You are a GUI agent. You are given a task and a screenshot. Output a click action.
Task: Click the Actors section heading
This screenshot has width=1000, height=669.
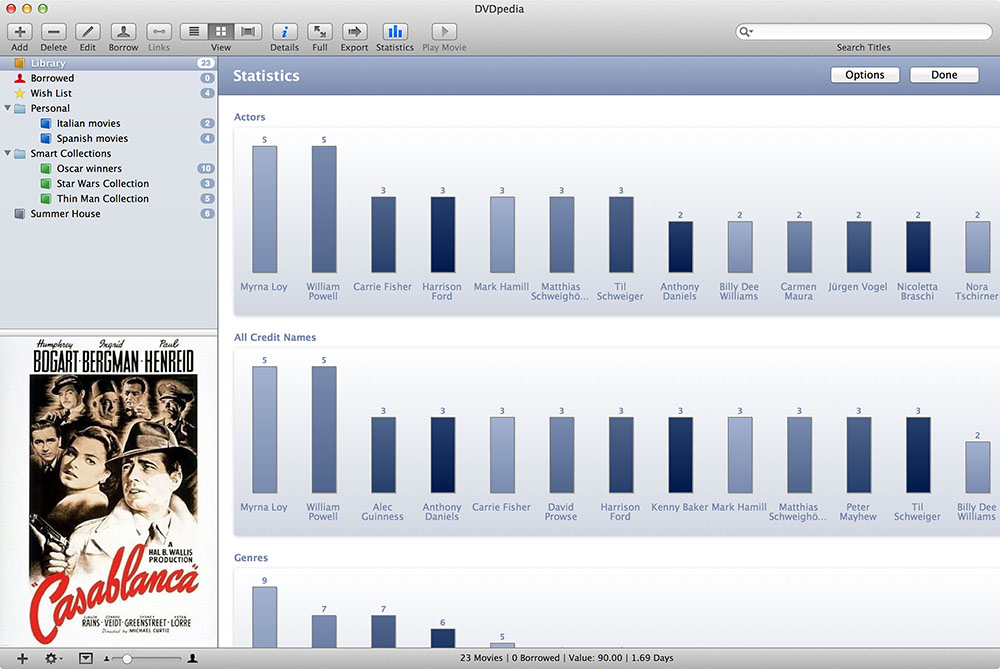tap(249, 117)
